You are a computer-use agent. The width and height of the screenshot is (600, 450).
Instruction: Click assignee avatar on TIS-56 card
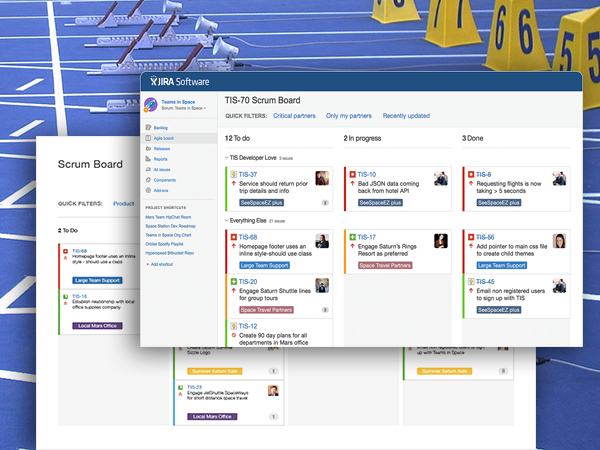[x=559, y=241]
